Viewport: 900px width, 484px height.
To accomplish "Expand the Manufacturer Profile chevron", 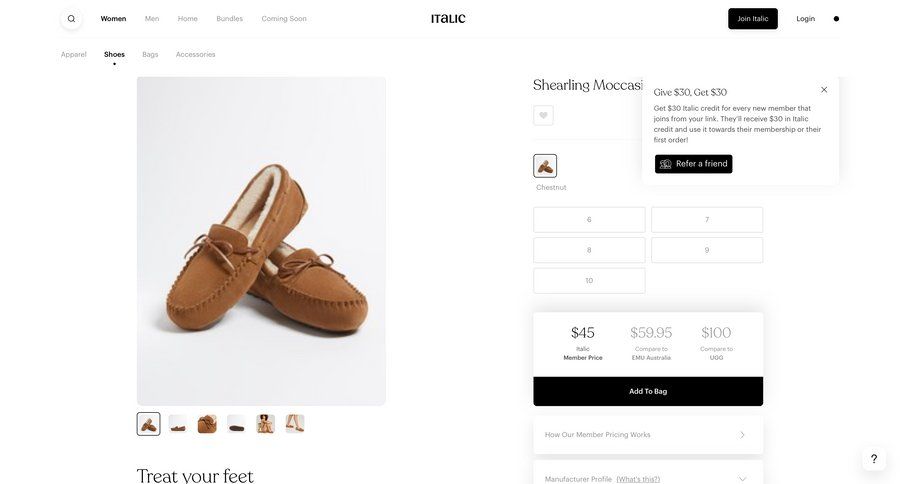I will click(742, 479).
